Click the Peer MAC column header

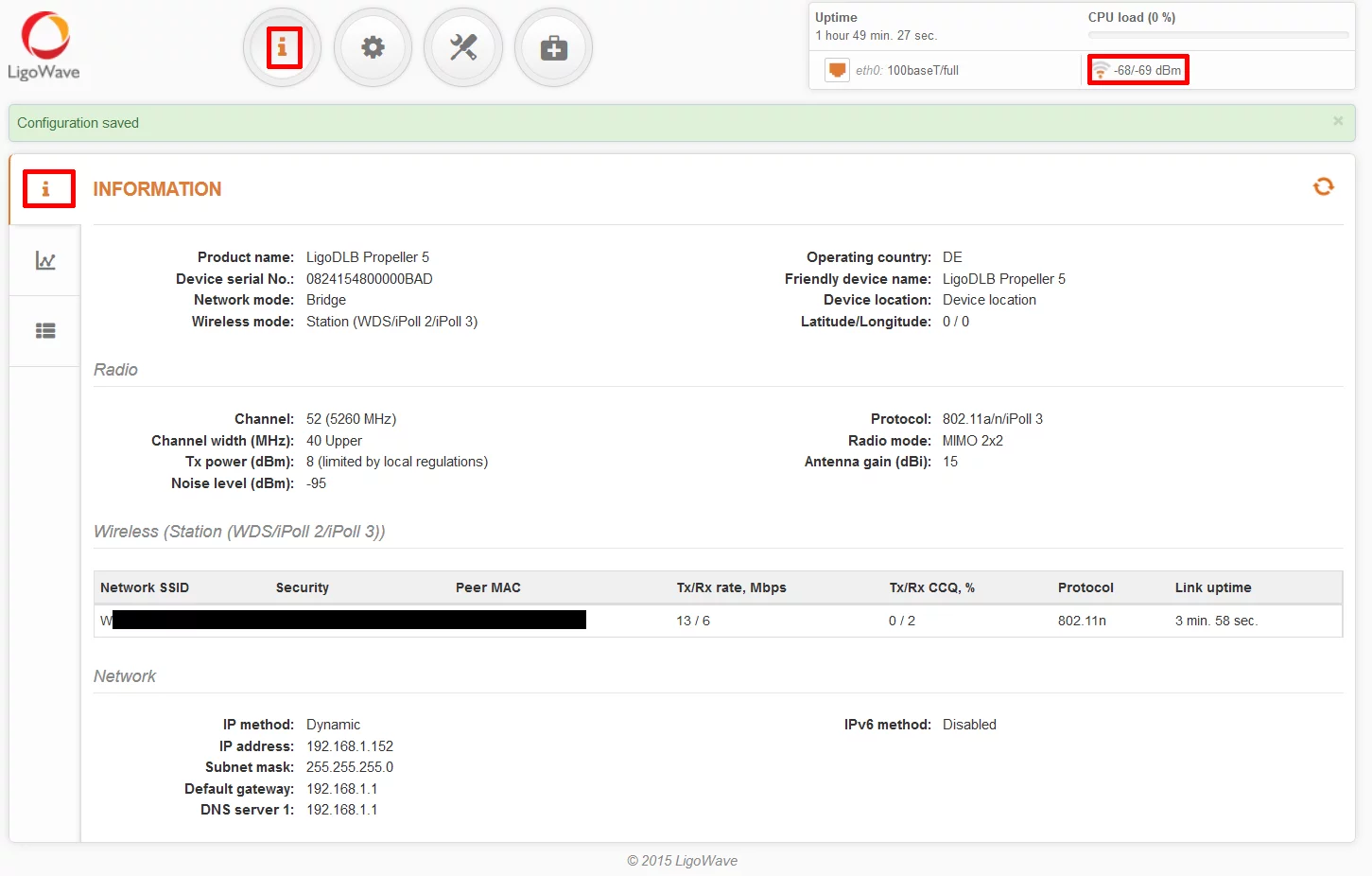[488, 587]
